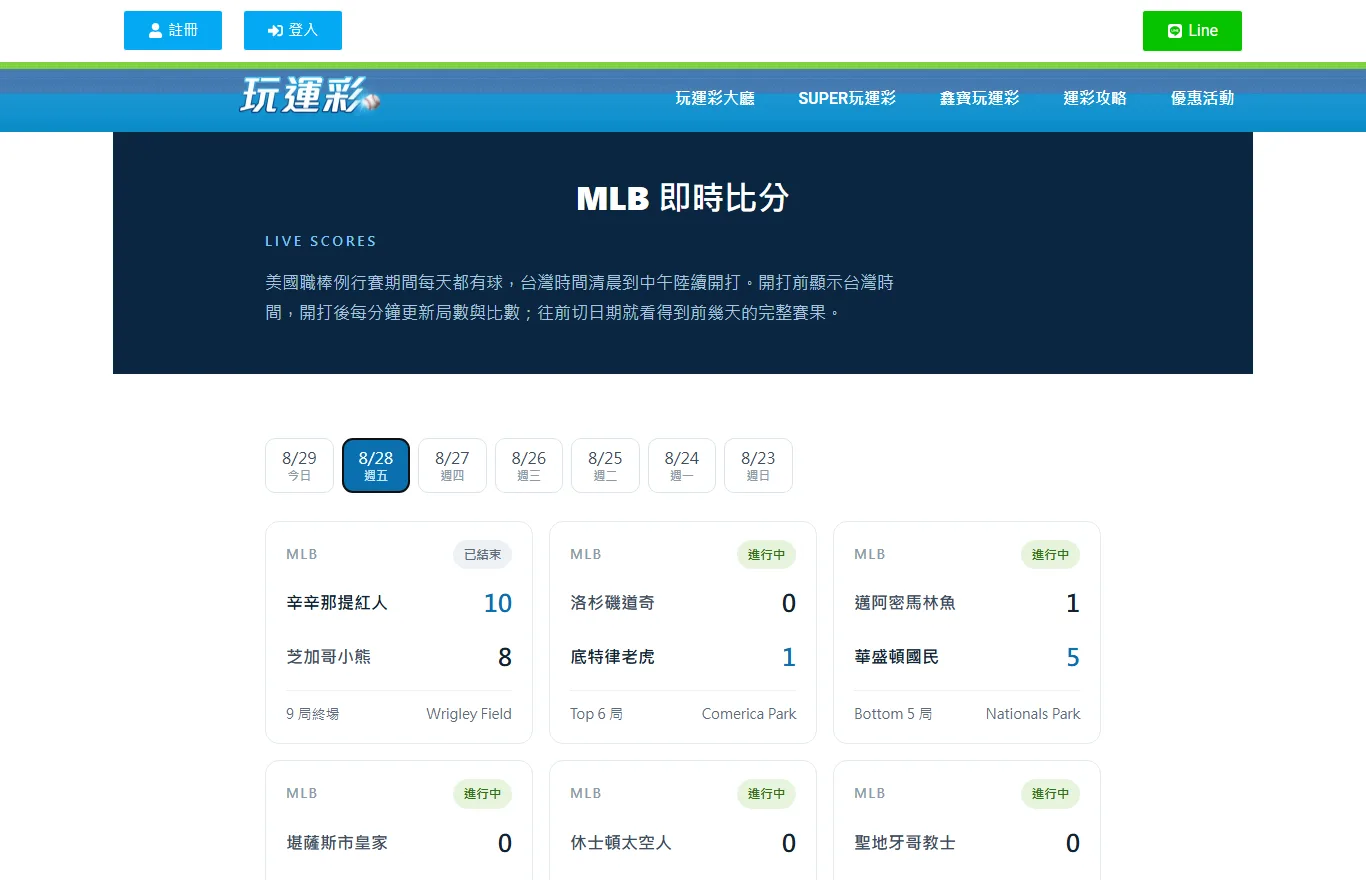The image size is (1366, 880).
Task: Select the 8/26 週三 date tab
Action: (x=529, y=466)
